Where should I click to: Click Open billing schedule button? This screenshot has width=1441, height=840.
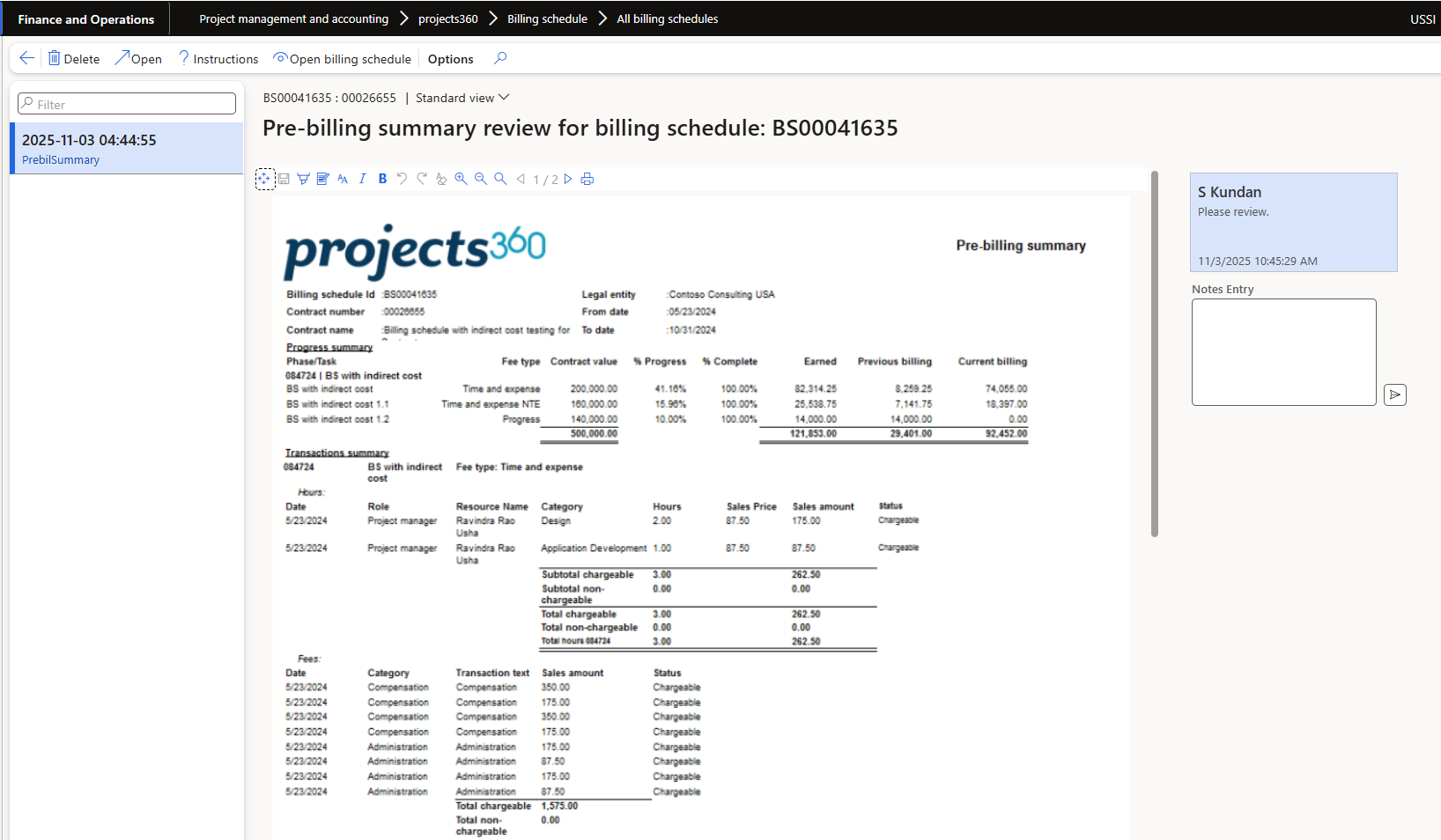tap(342, 59)
